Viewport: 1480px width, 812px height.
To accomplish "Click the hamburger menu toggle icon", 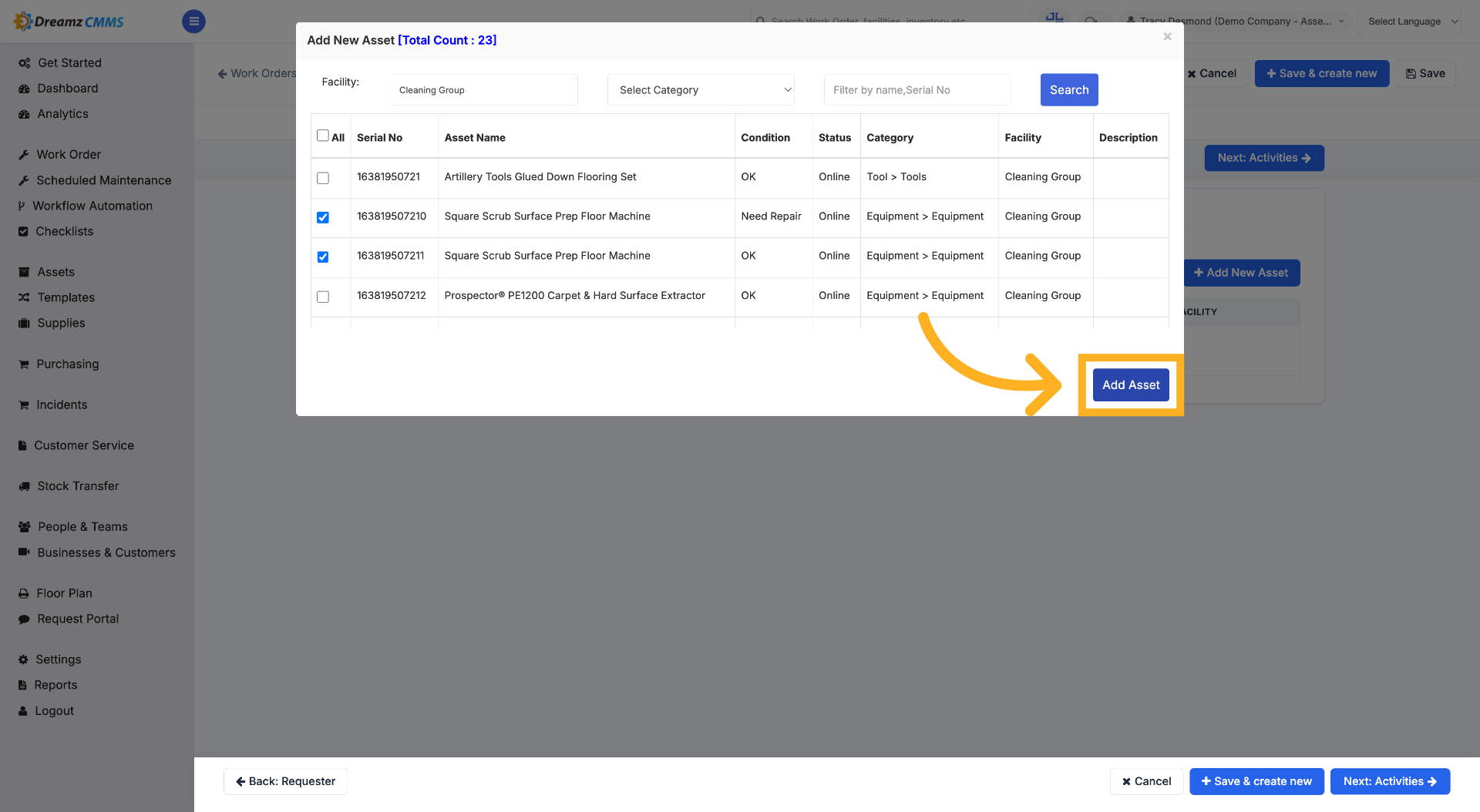I will click(193, 22).
